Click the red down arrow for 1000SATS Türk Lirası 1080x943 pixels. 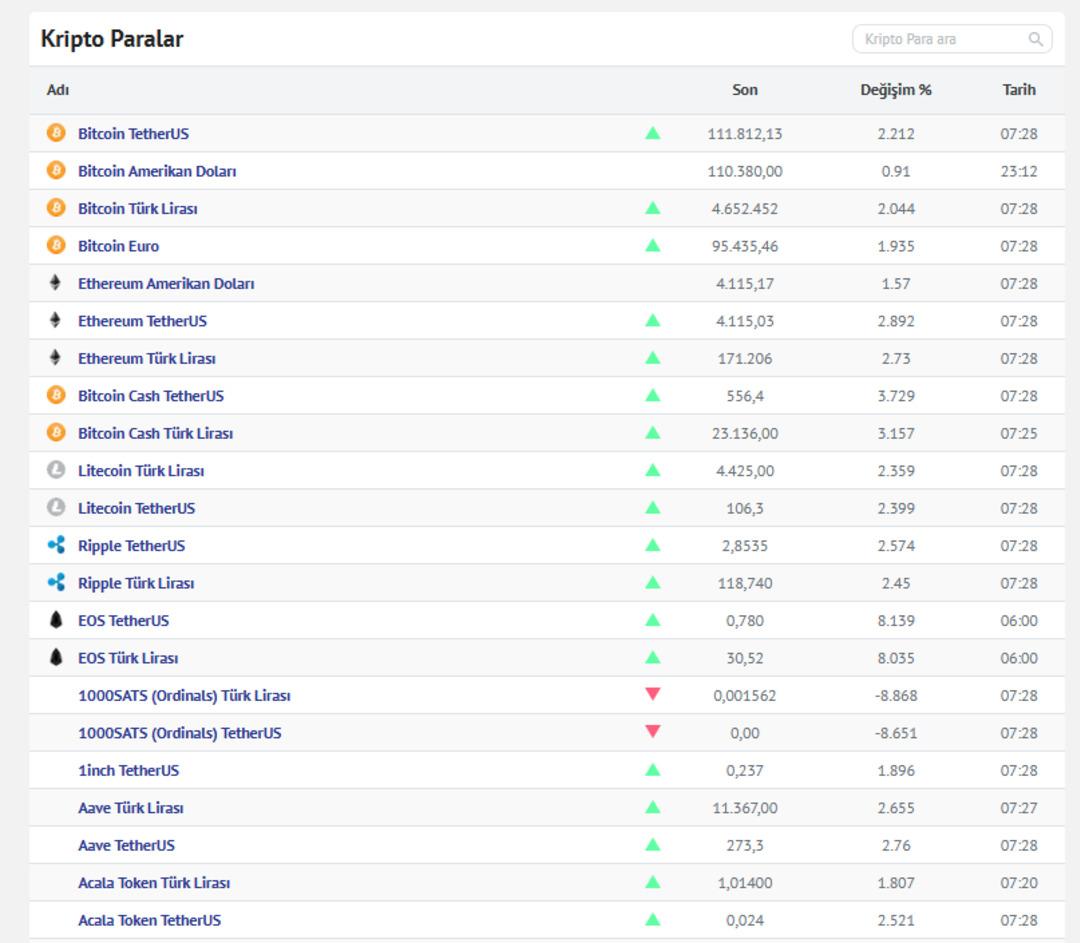[652, 694]
